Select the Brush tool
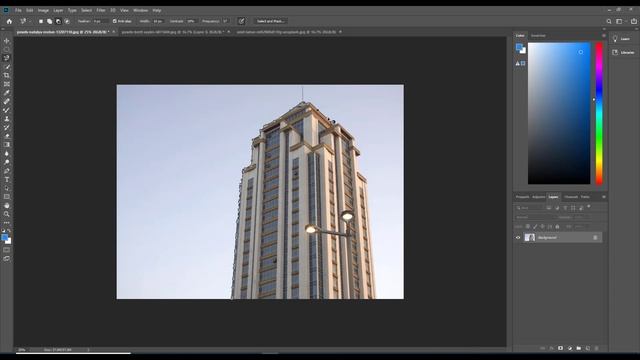The height and width of the screenshot is (360, 640). (7, 110)
